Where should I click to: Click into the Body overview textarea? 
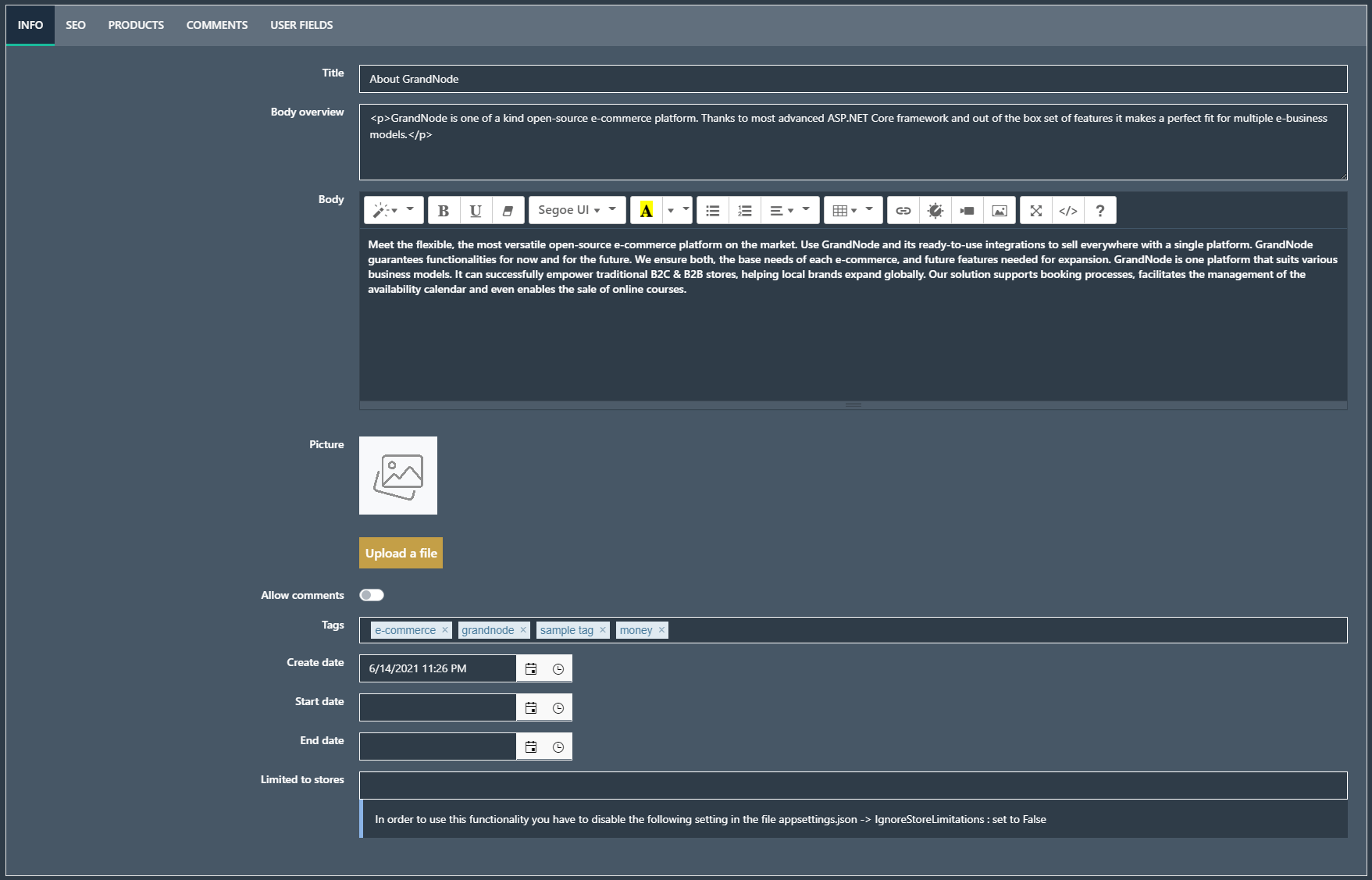point(853,142)
